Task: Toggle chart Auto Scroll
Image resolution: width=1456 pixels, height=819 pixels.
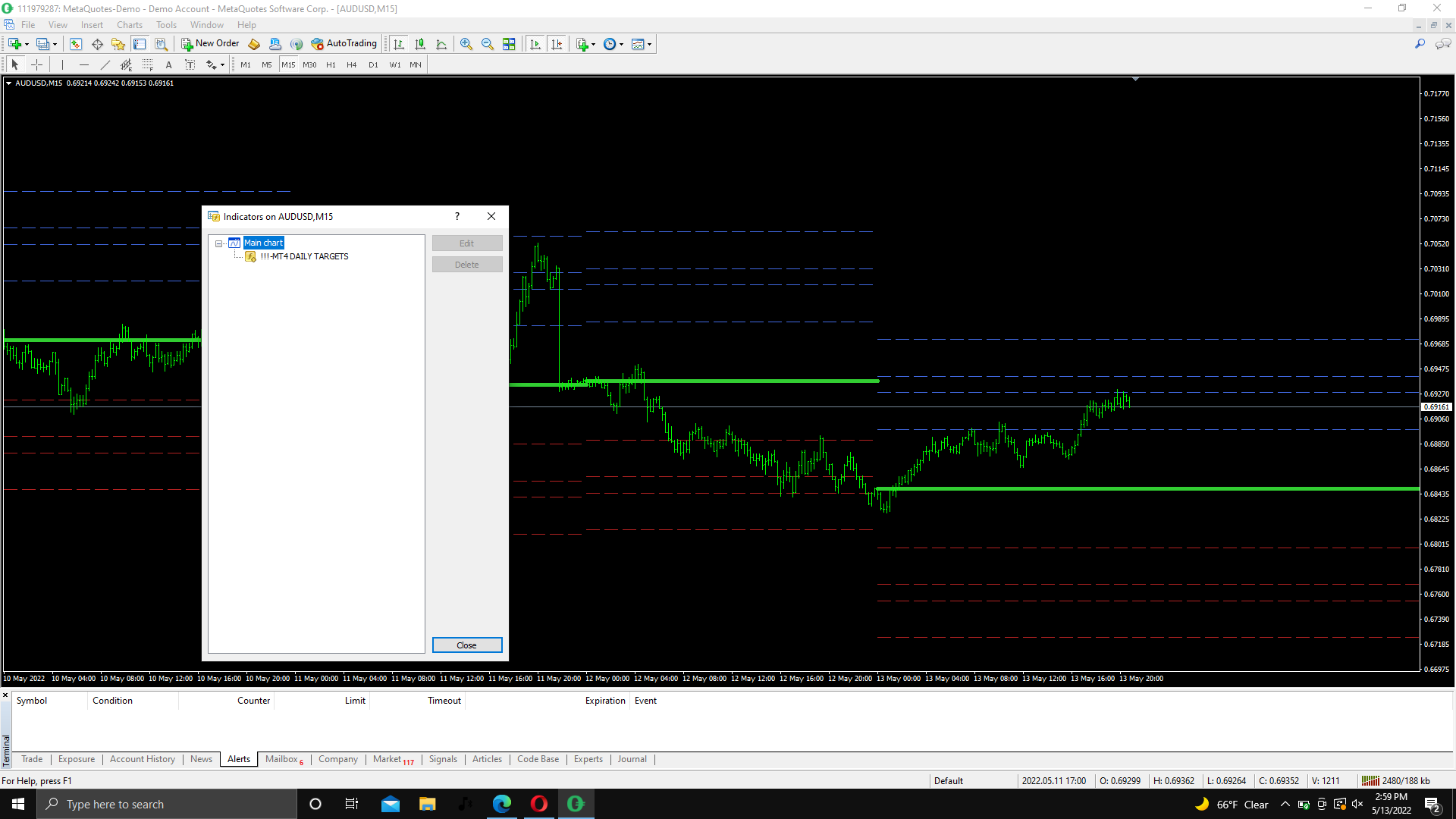Action: (535, 44)
